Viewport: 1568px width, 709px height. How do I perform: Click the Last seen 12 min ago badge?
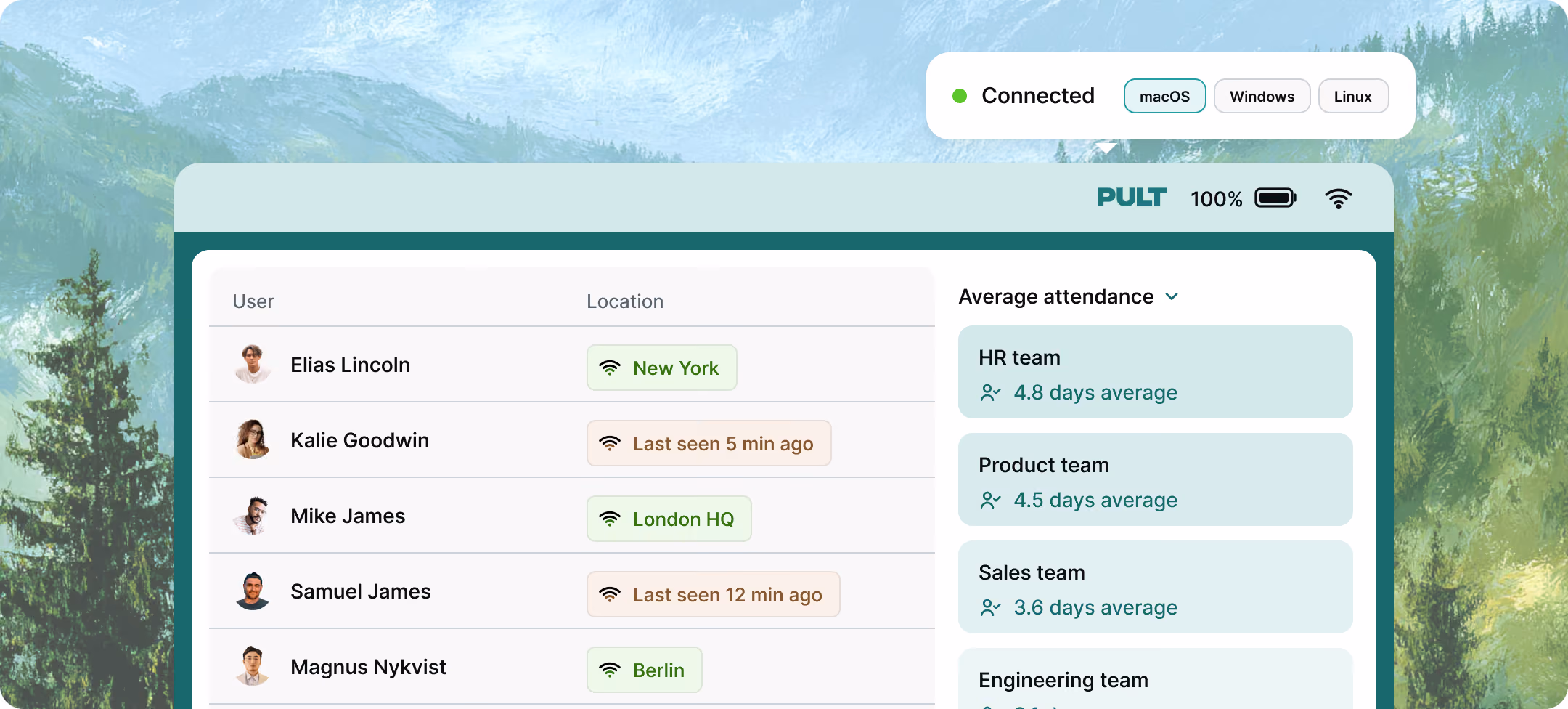point(713,594)
